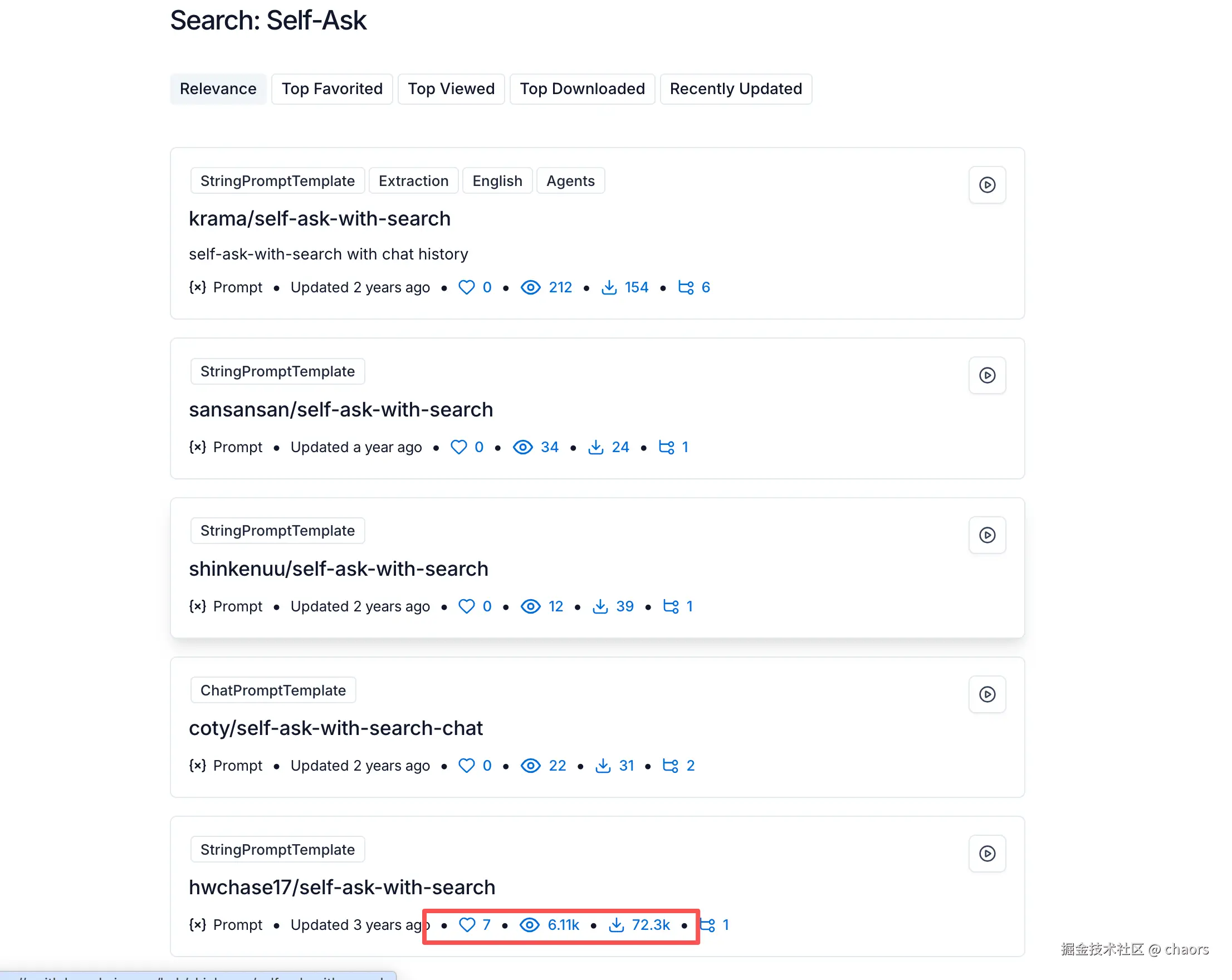Click commits icon on coty prompt

pos(670,766)
